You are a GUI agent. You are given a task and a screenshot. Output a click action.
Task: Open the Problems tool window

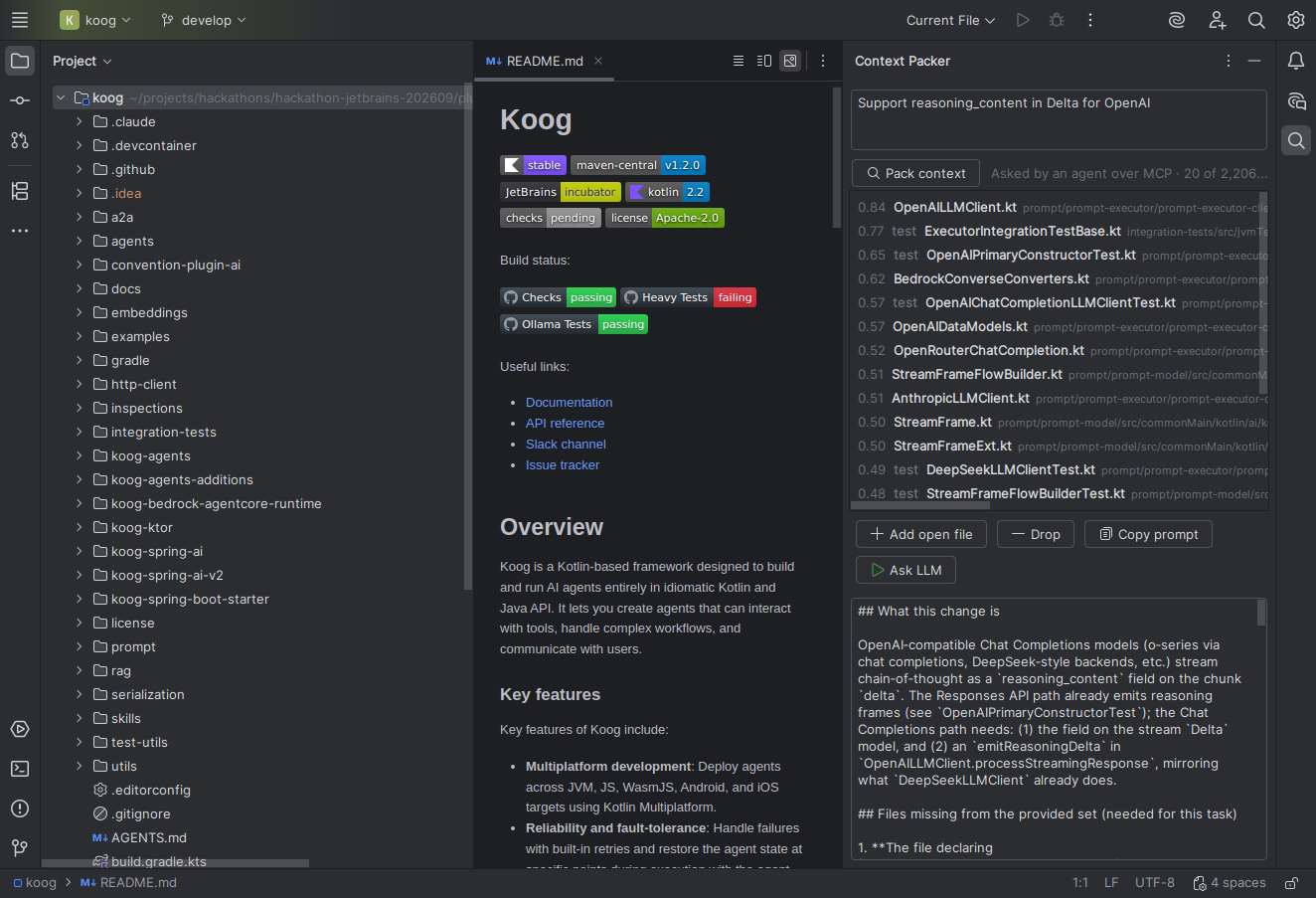pyautogui.click(x=20, y=808)
